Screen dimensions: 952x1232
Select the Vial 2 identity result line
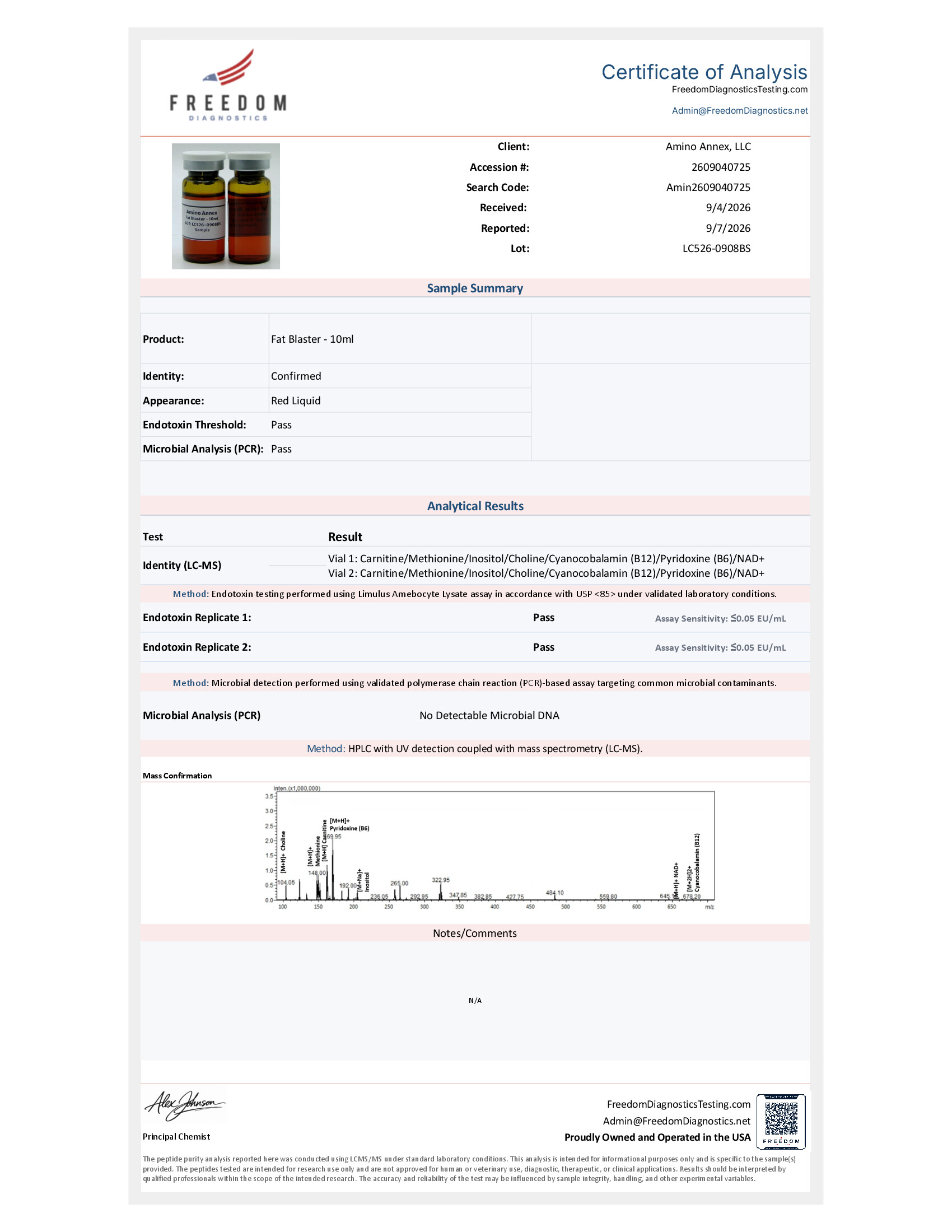[546, 573]
